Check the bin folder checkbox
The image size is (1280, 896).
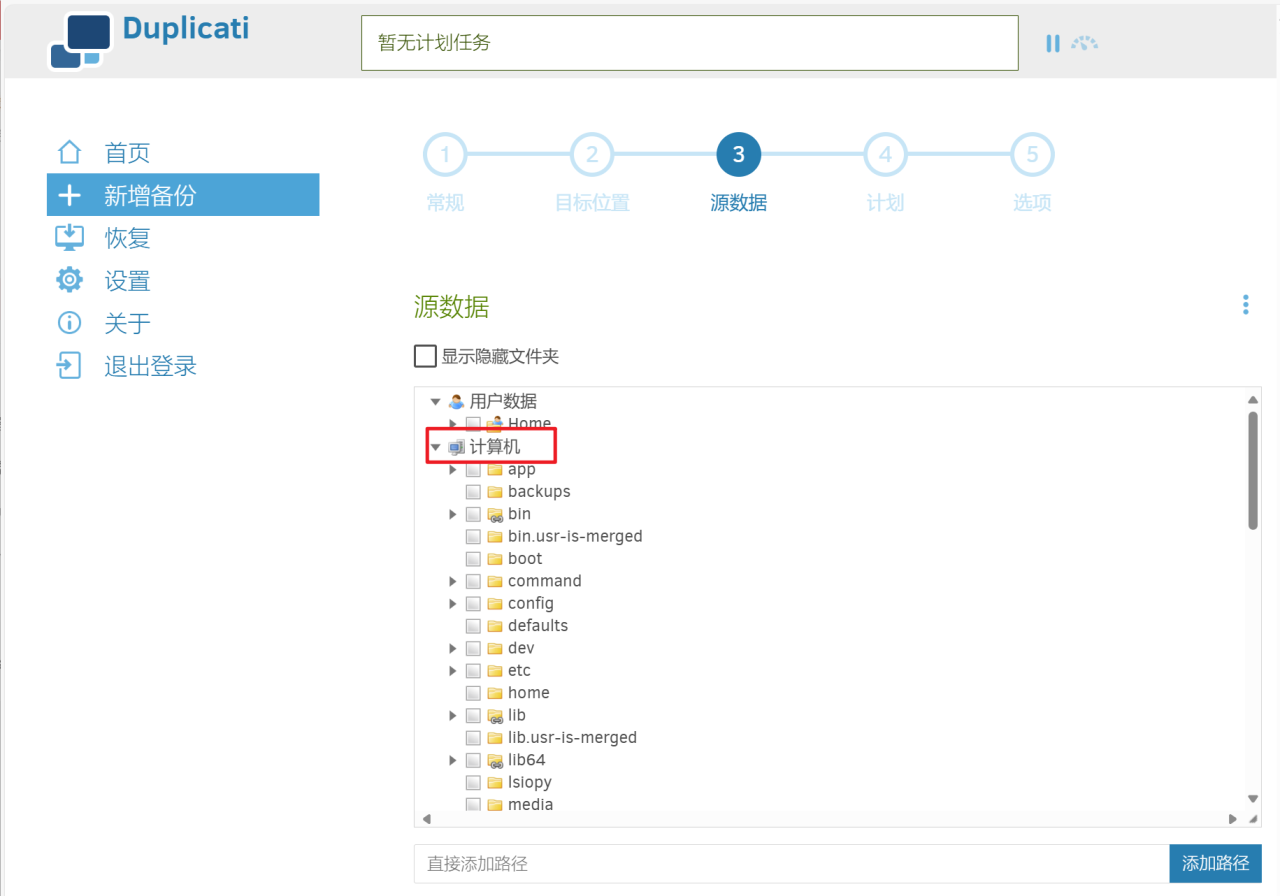[x=474, y=514]
